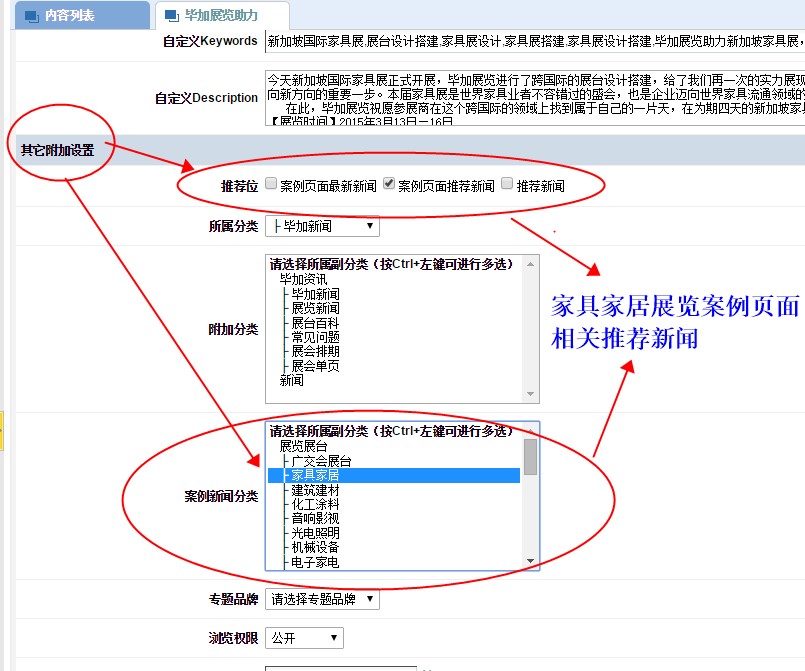Open the 浏览权限 dropdown showing 公开
This screenshot has width=805, height=671.
[x=304, y=638]
